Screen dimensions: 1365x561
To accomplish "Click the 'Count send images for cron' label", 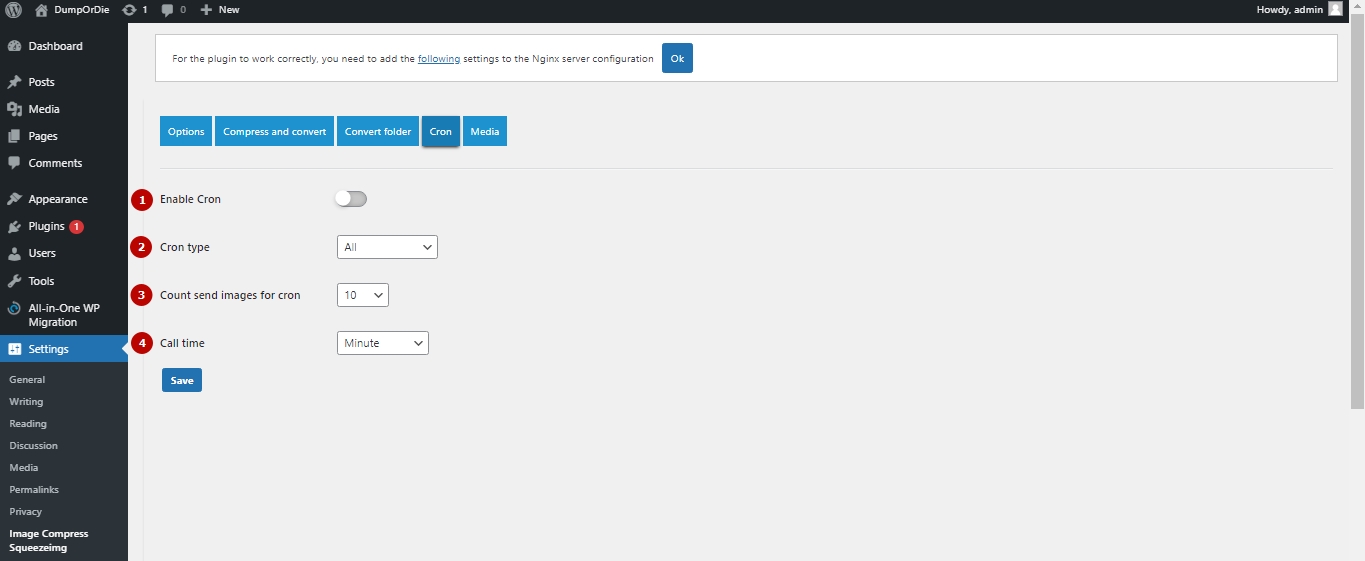I will 230,295.
